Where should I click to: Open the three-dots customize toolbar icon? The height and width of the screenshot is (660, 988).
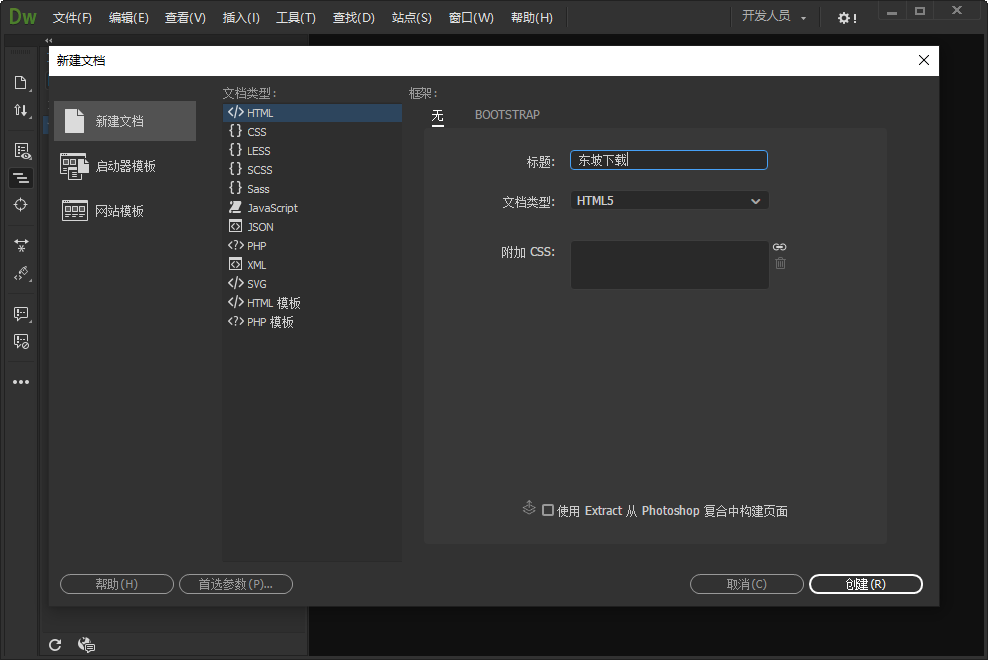point(21,382)
